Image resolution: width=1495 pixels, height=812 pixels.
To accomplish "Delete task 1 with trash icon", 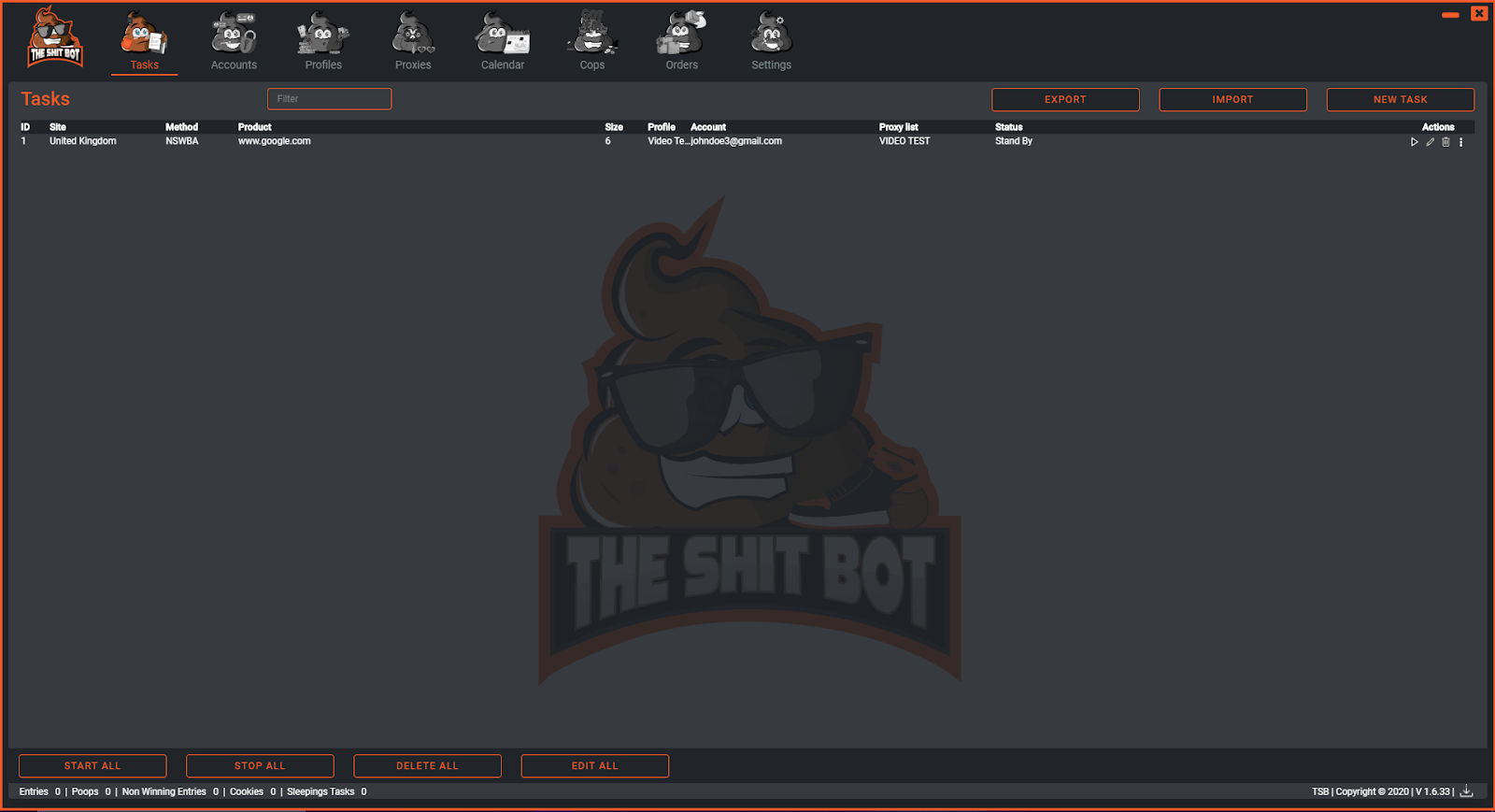I will [x=1445, y=142].
